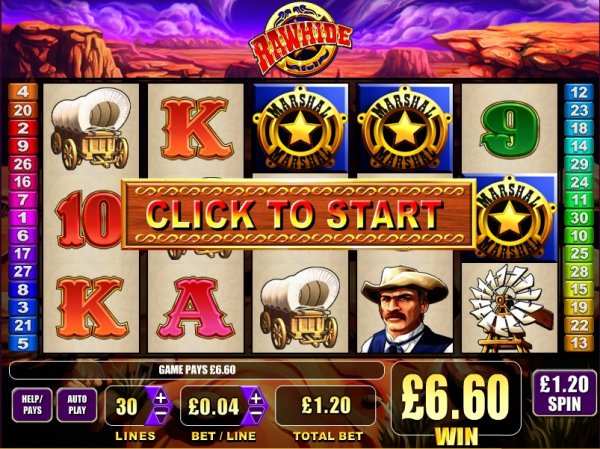The height and width of the screenshot is (449, 600).
Task: Click the green 9 symbol
Action: click(509, 130)
